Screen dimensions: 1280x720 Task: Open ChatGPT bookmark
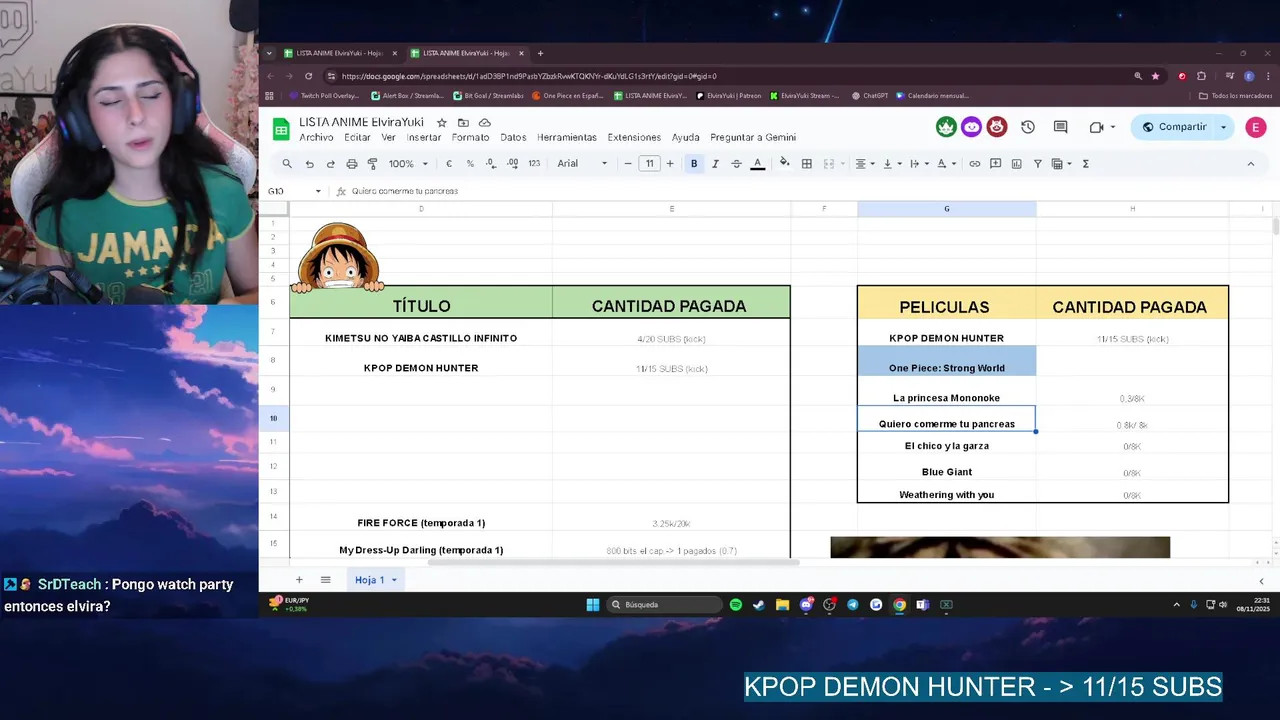[x=869, y=96]
